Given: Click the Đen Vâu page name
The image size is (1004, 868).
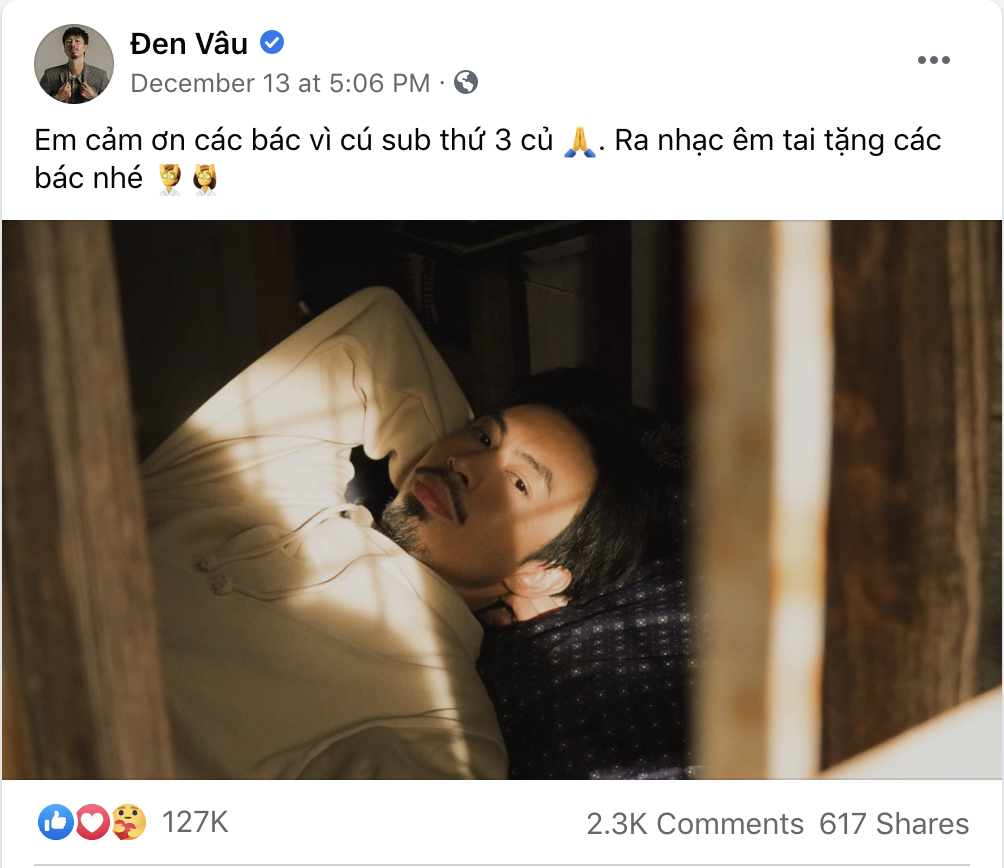Looking at the screenshot, I should tap(189, 44).
